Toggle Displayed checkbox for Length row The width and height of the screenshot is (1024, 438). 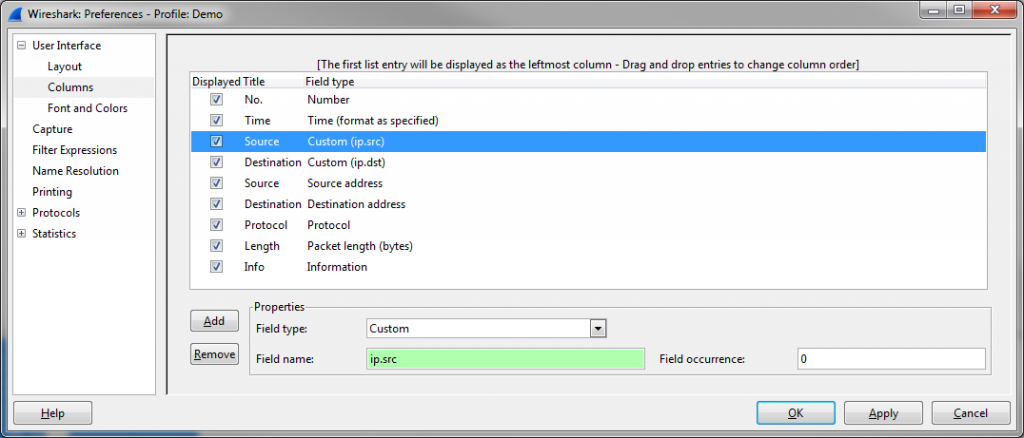(x=217, y=246)
